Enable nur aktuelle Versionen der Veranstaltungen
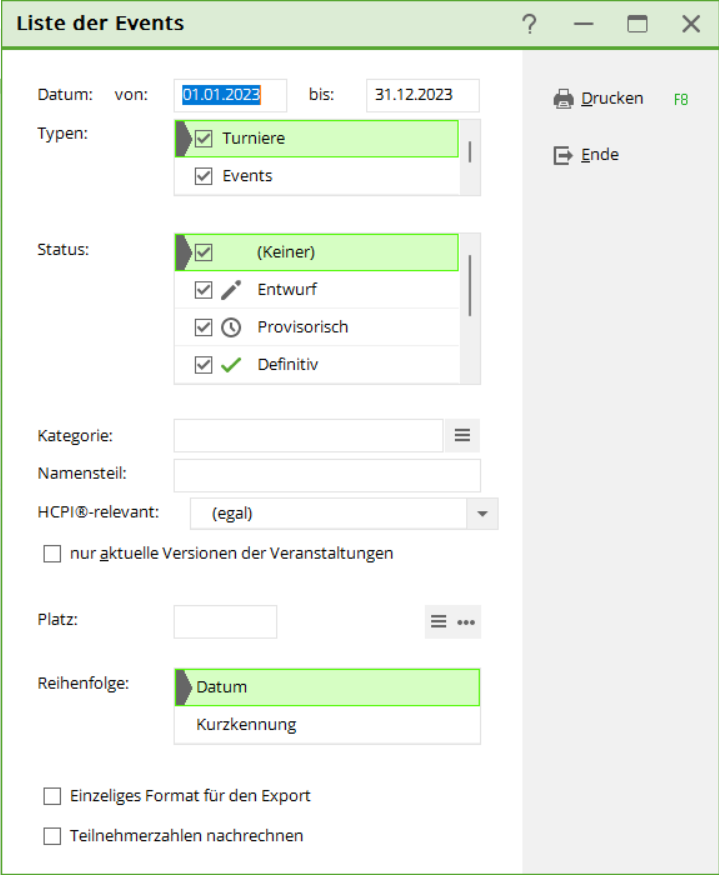 click(53, 553)
